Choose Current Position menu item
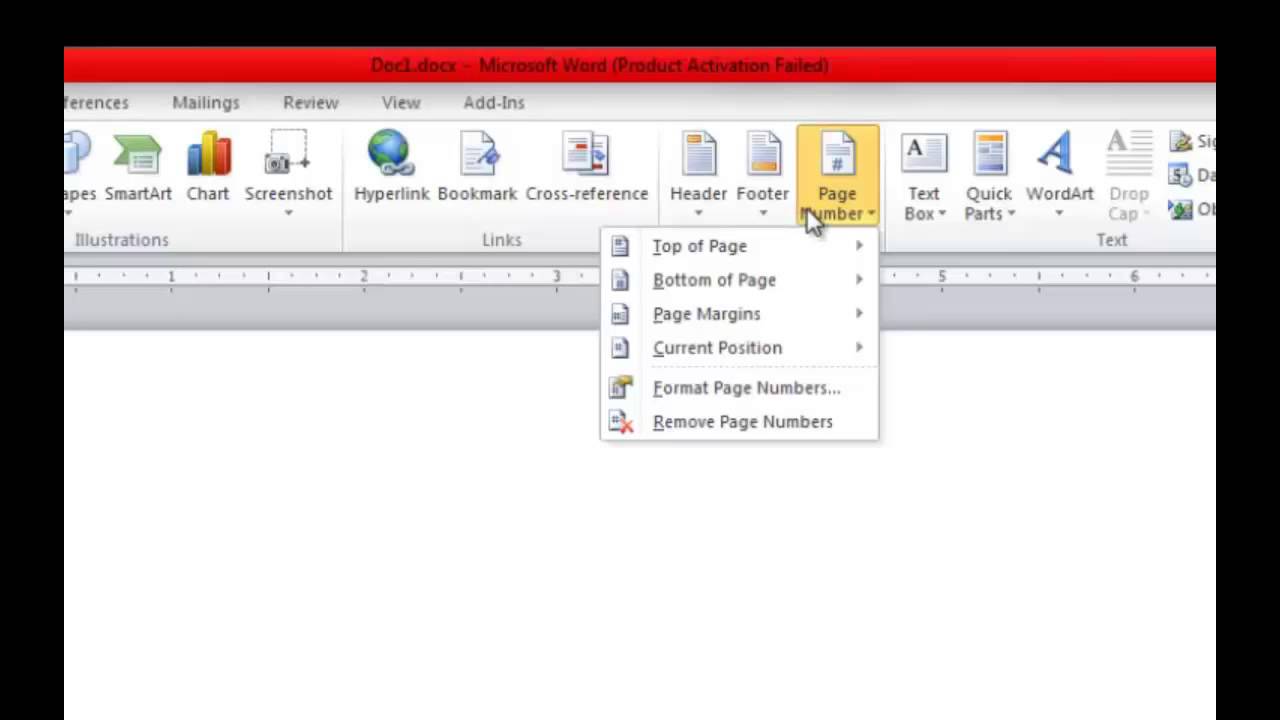The height and width of the screenshot is (720, 1280). [x=739, y=348]
